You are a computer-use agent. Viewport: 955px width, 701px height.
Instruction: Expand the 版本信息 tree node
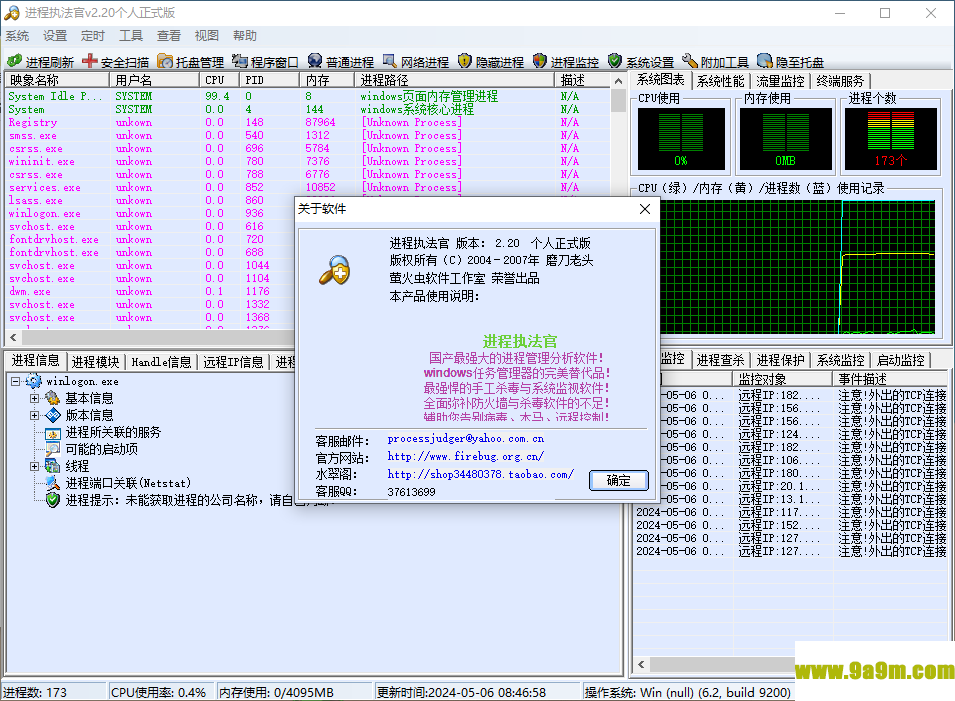tap(35, 415)
